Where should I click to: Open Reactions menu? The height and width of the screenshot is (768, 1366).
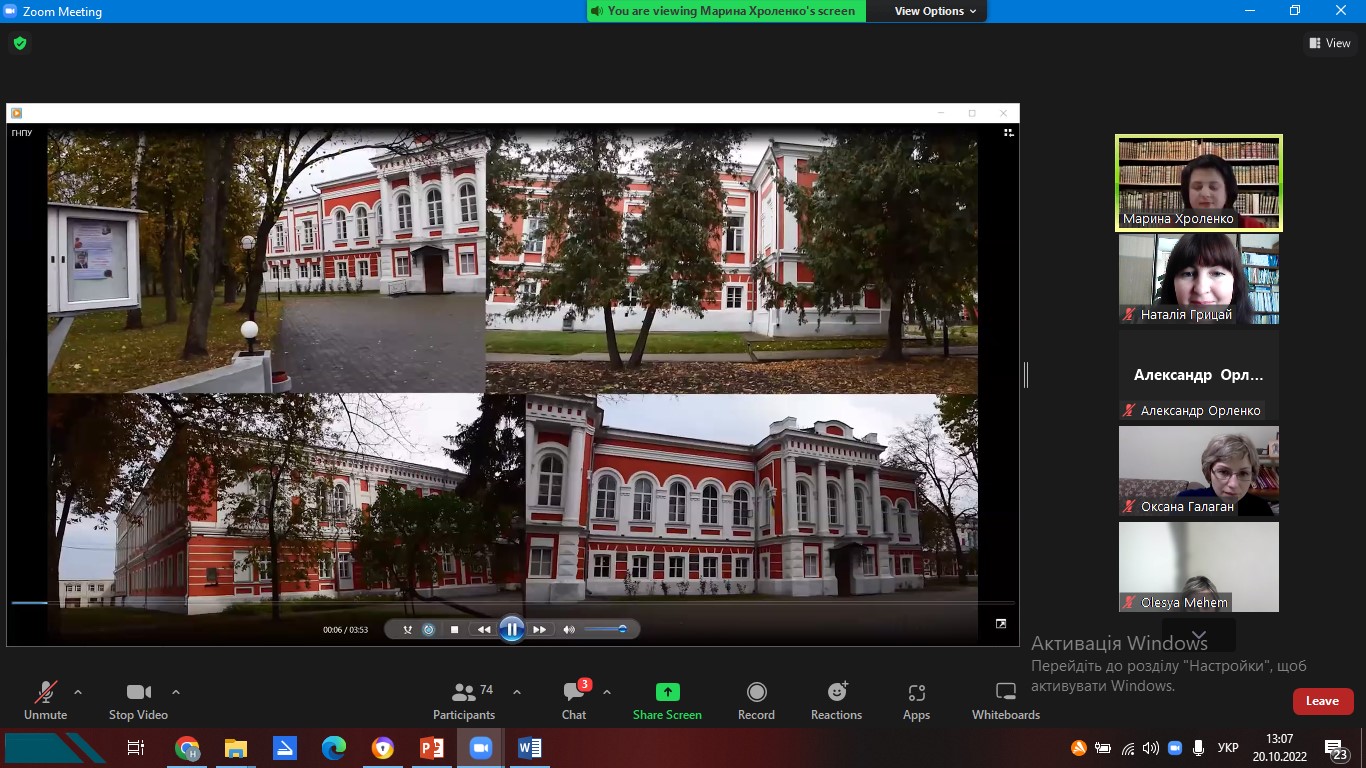pos(836,700)
